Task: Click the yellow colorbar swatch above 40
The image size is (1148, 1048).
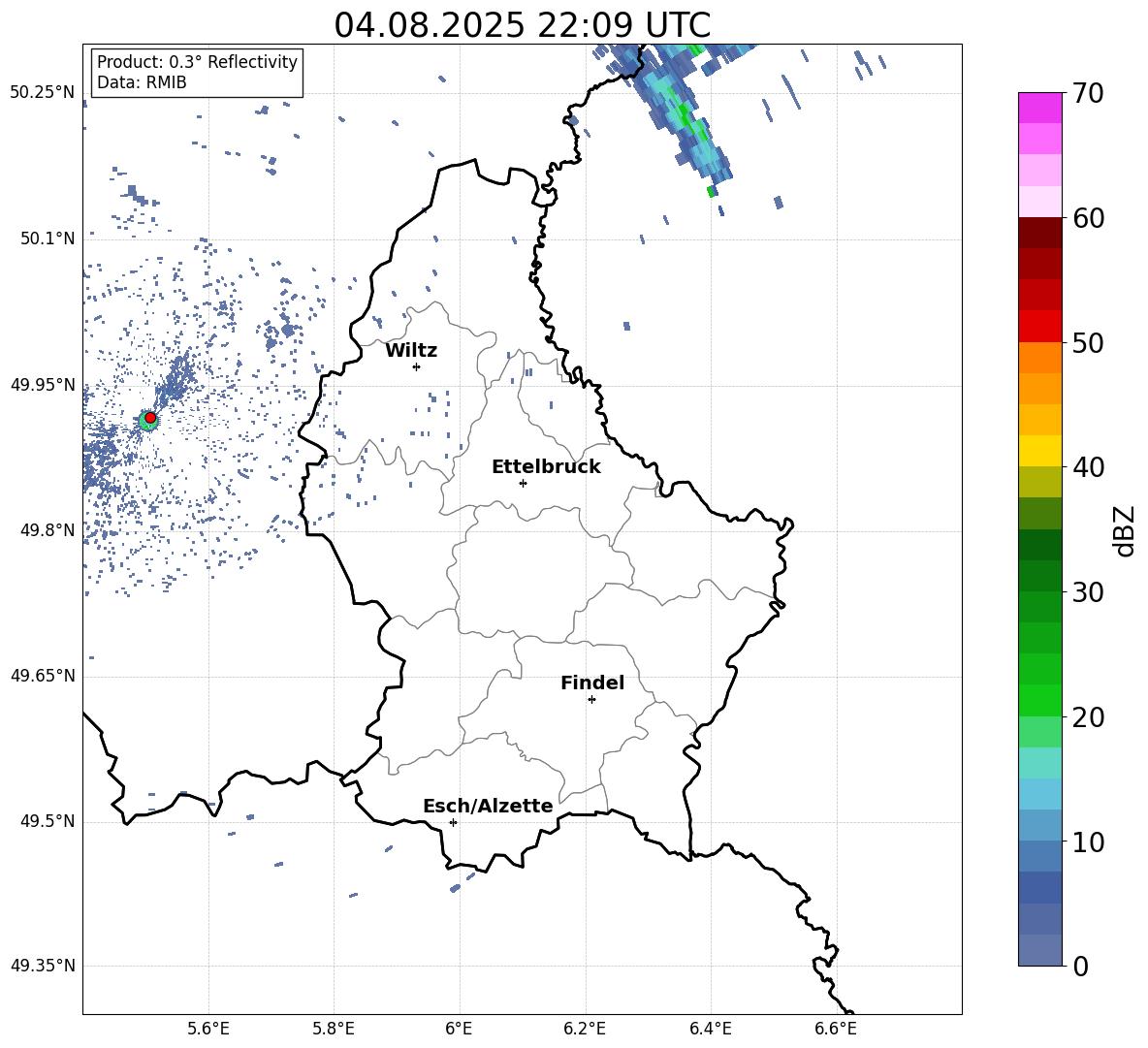Action: coord(1040,451)
